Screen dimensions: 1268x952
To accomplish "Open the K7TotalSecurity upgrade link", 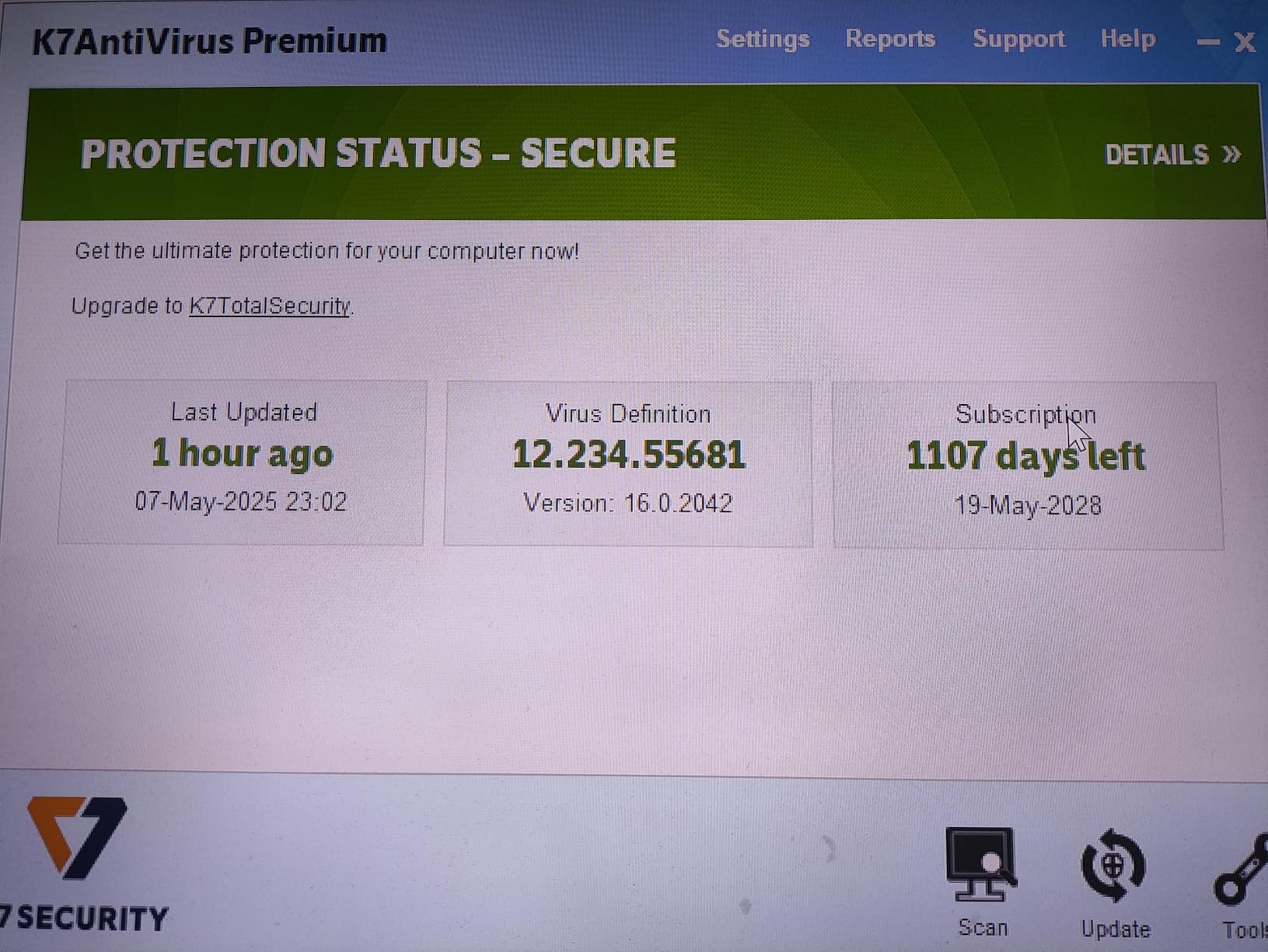I will click(270, 305).
